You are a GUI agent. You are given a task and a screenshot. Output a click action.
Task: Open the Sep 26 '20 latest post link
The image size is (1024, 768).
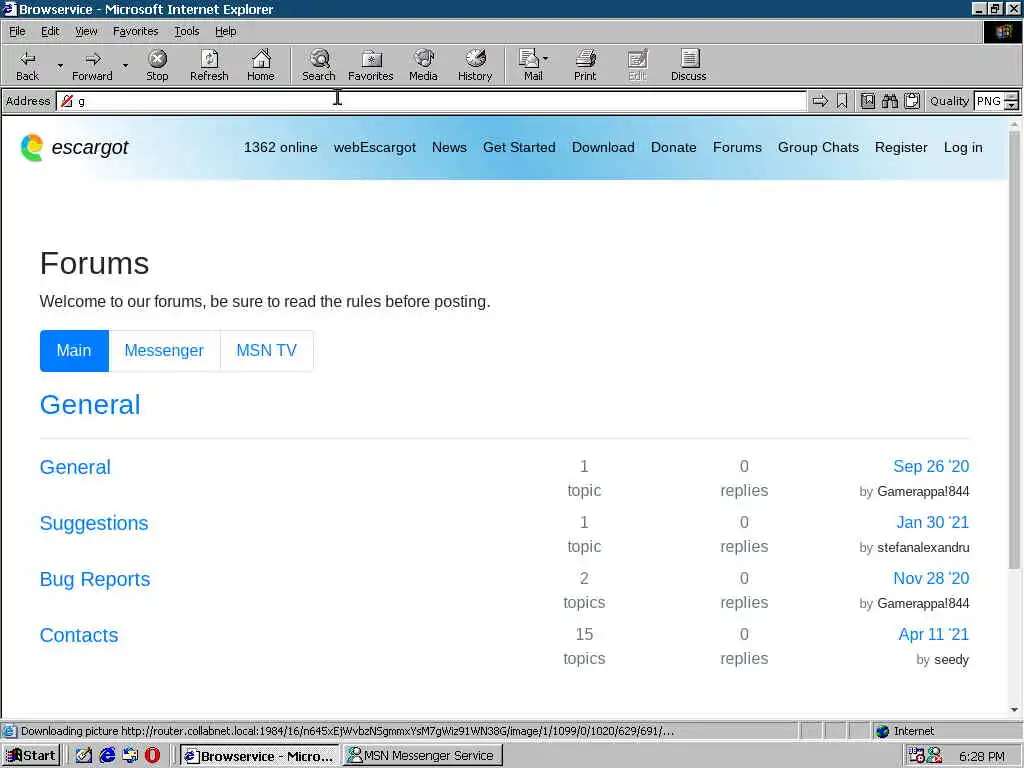pos(931,466)
